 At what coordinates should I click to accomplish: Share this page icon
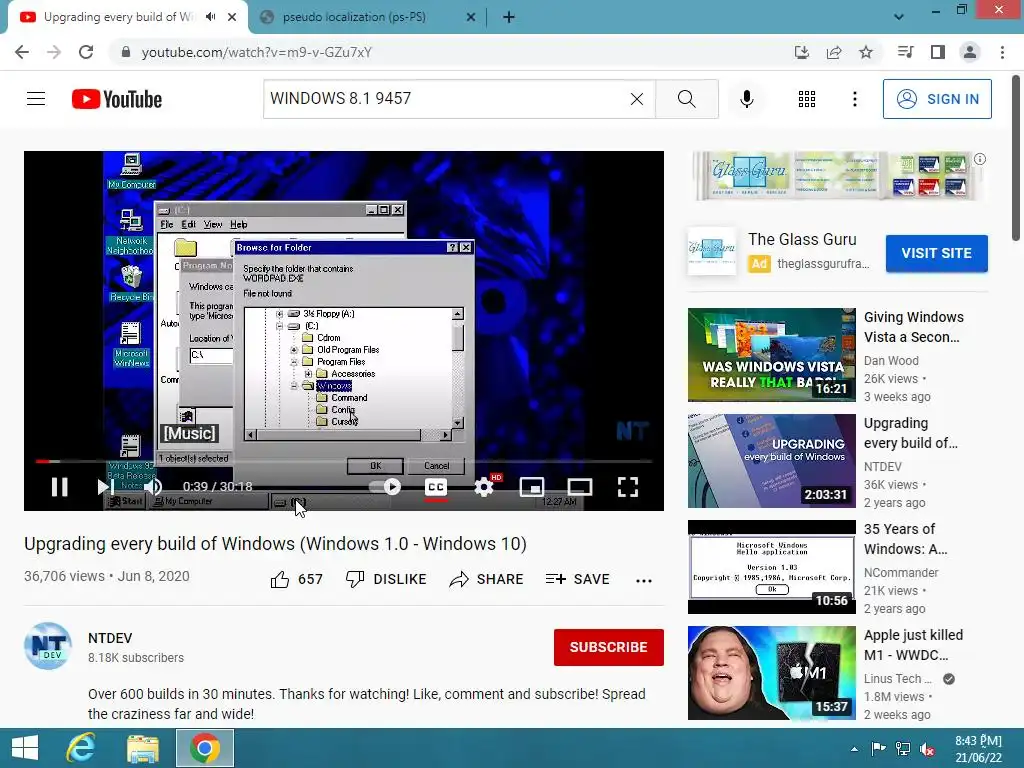point(834,52)
